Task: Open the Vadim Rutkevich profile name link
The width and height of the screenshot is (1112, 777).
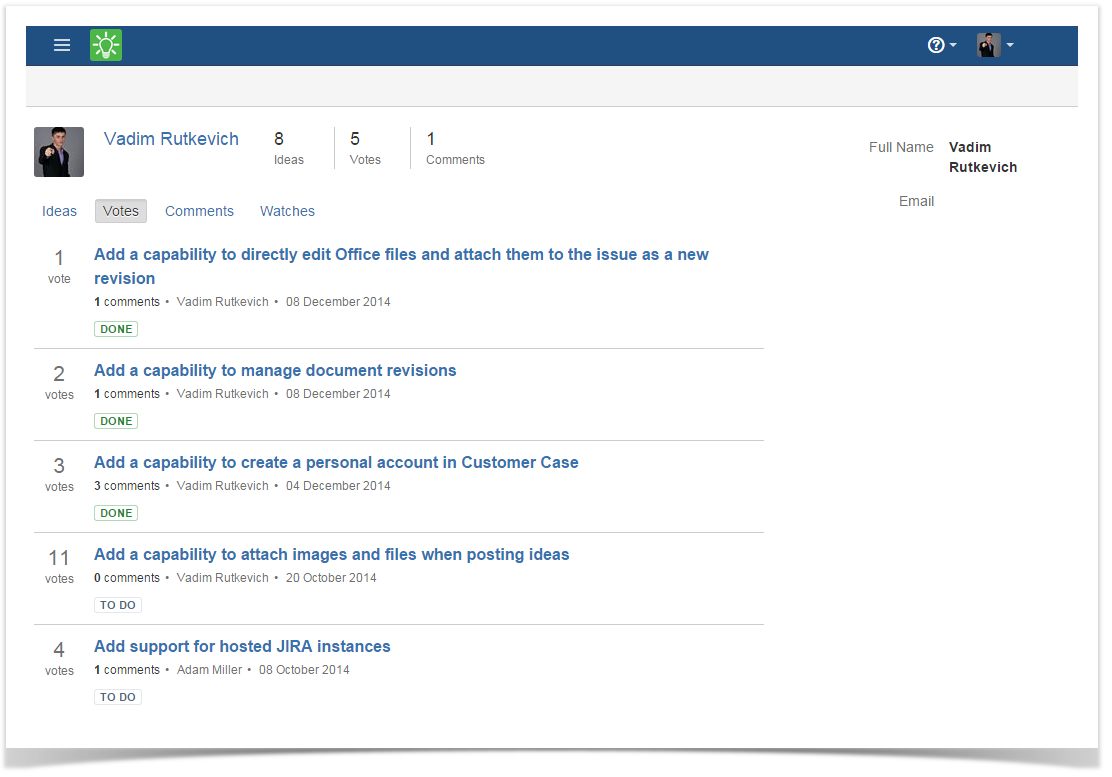Action: 171,139
